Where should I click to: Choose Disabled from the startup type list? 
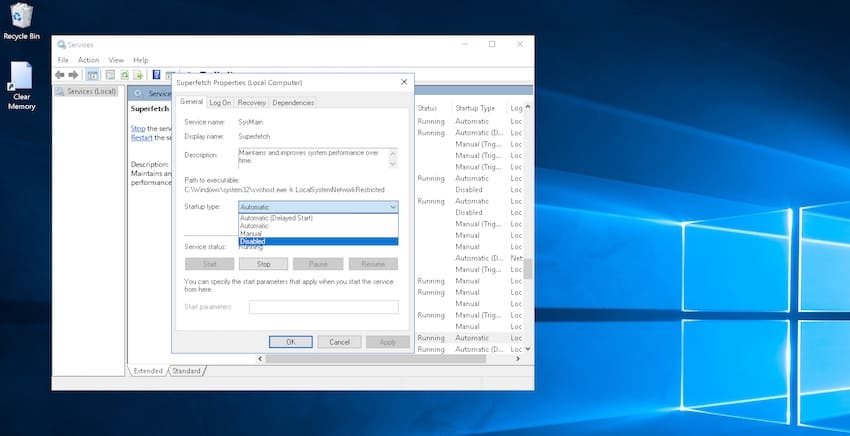point(319,241)
